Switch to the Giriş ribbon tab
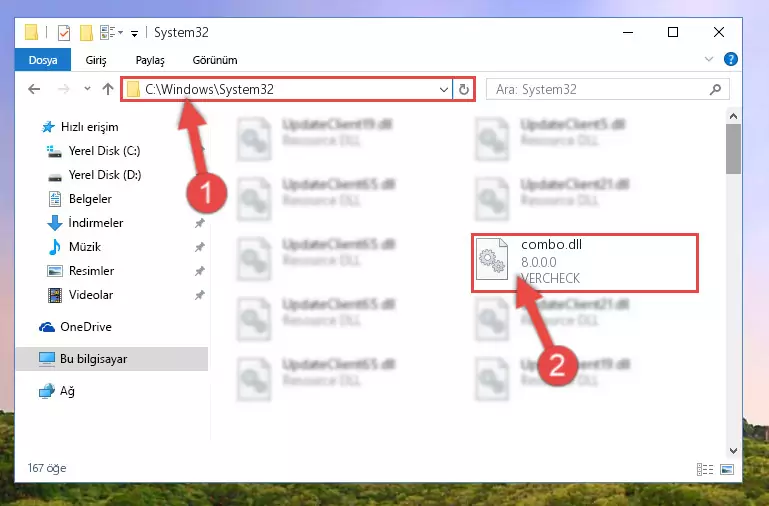Image resolution: width=769 pixels, height=506 pixels. (x=96, y=60)
